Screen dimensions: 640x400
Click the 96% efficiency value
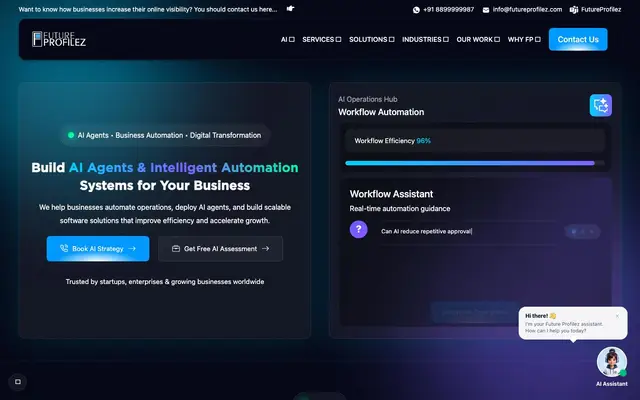[x=423, y=141]
